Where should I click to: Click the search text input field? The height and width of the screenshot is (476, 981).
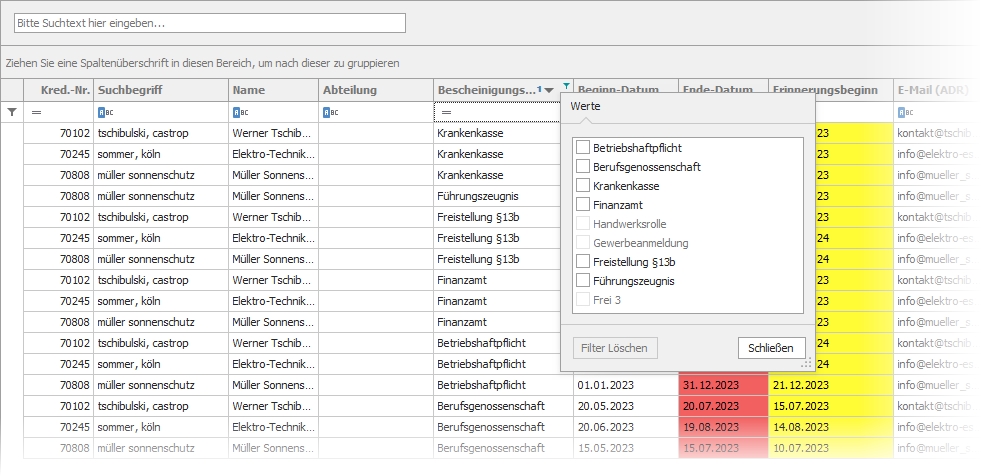210,22
